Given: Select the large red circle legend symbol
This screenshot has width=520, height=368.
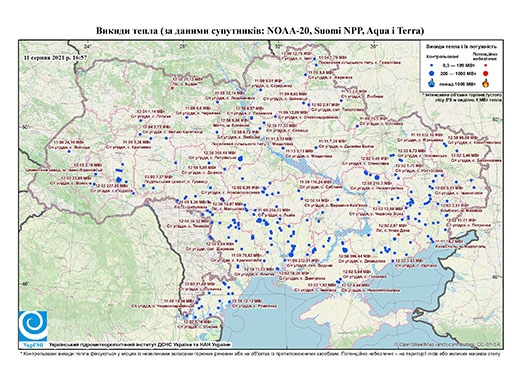Looking at the screenshot, I should [x=485, y=73].
